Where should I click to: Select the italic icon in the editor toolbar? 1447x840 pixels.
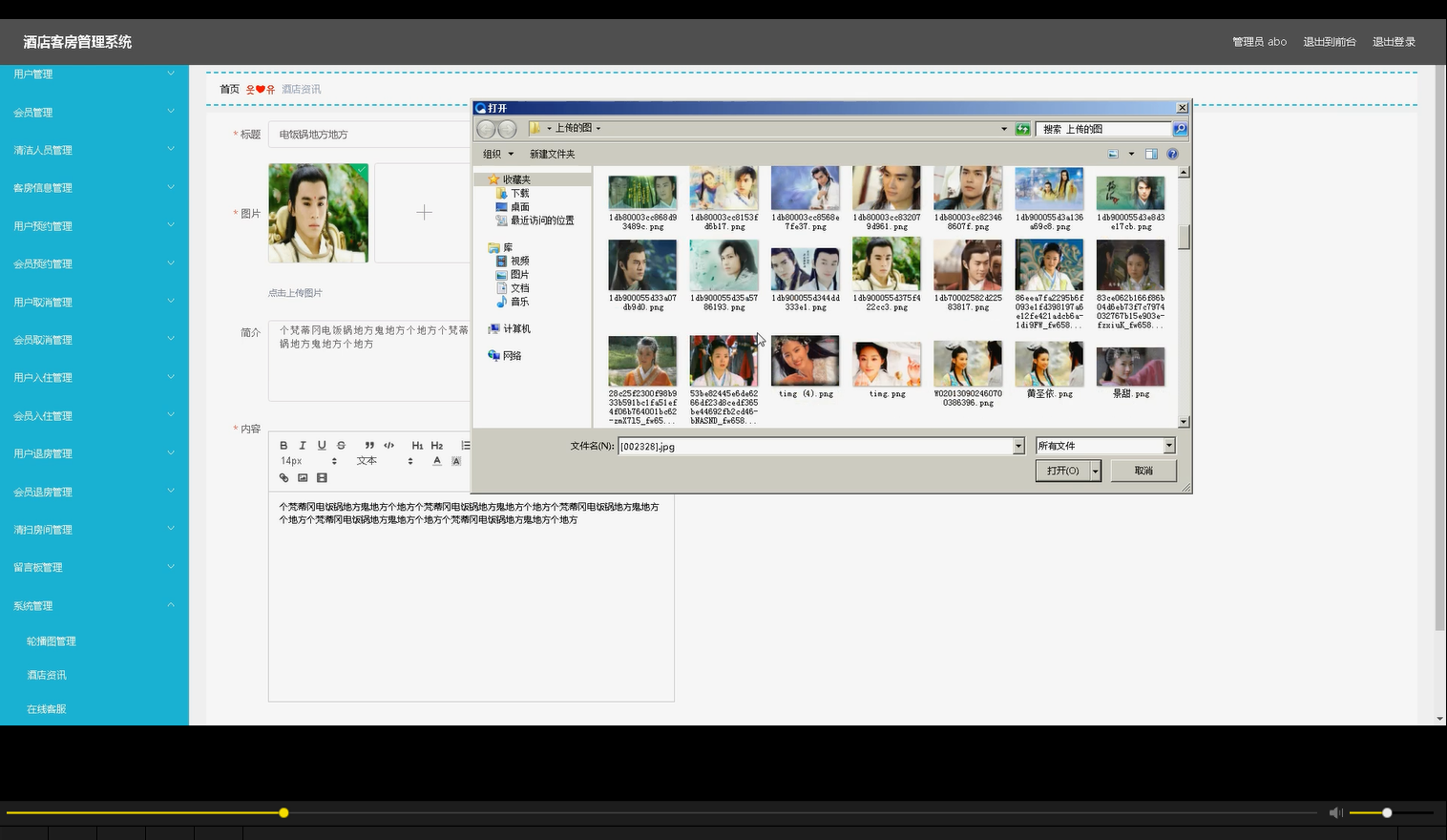[303, 445]
